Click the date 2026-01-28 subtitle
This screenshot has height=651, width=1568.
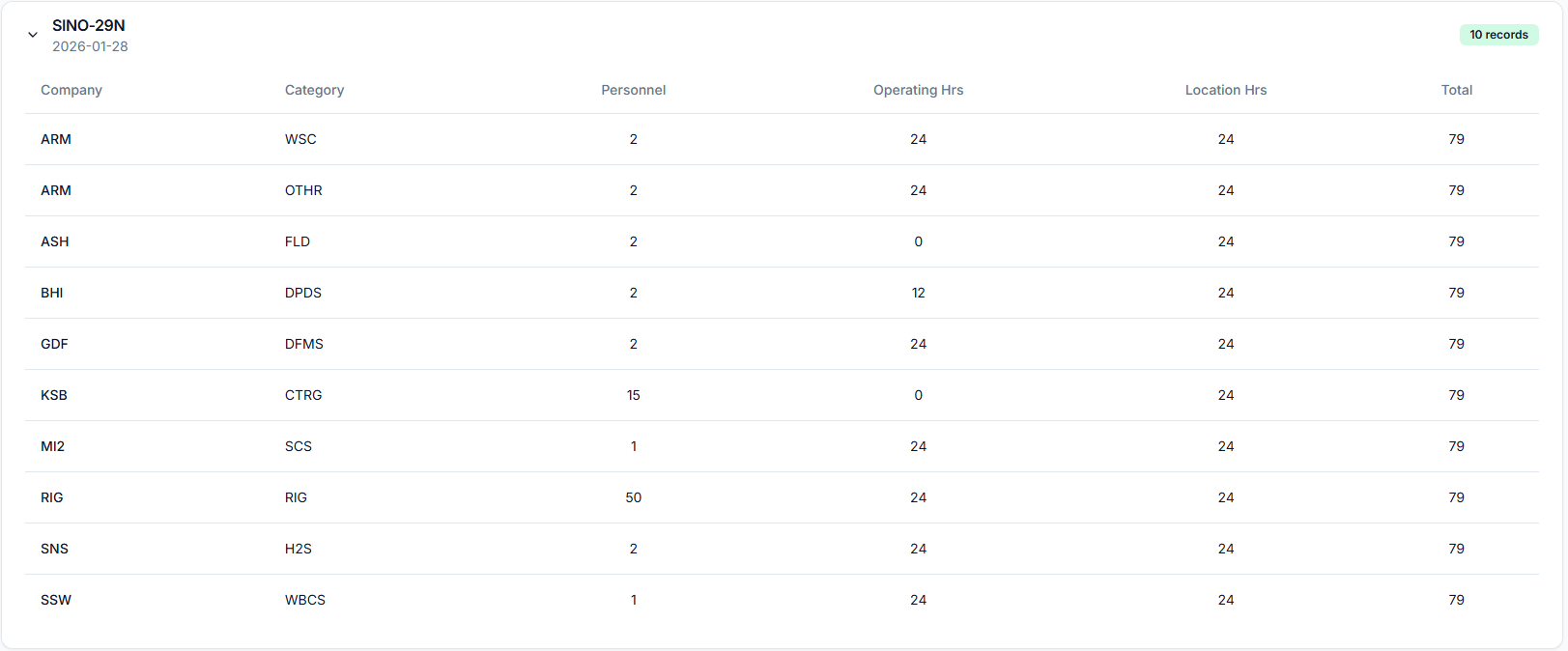[x=90, y=46]
